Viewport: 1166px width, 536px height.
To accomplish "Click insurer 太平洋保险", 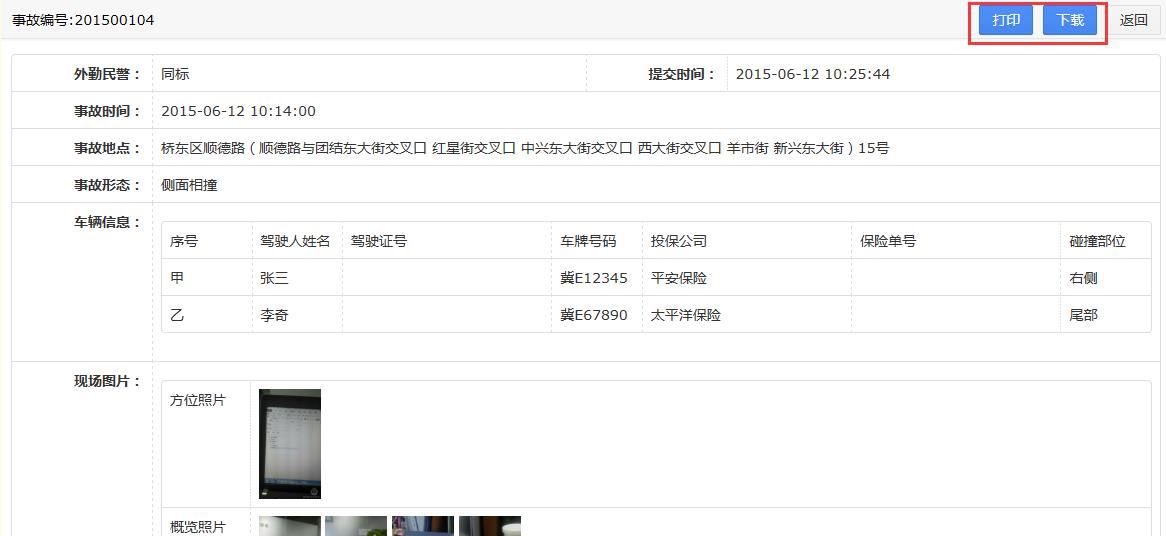I will 686,315.
